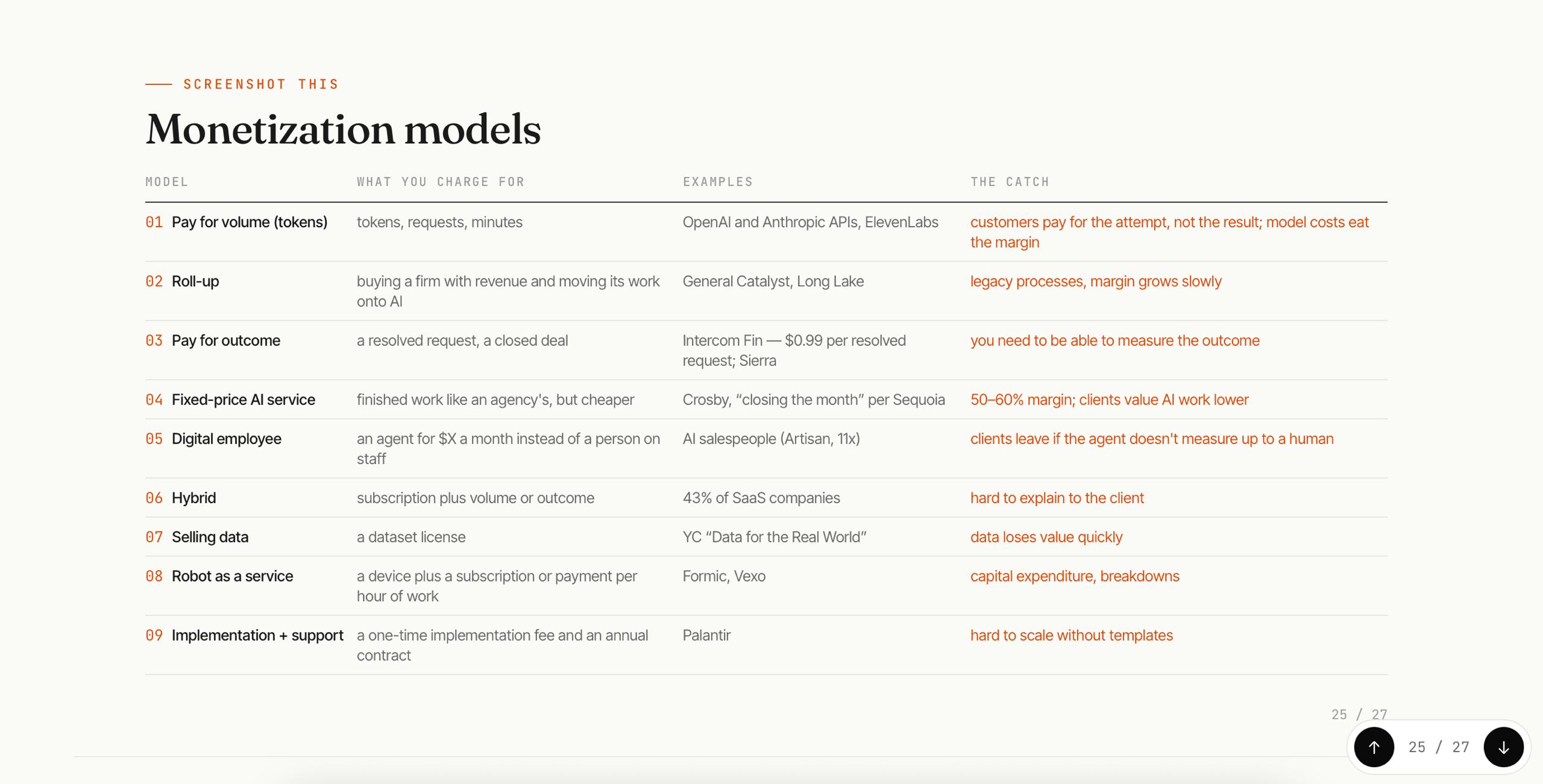The width and height of the screenshot is (1543, 784).
Task: Click the gray page number '25 / 27' above the navigation pill
Action: pyautogui.click(x=1359, y=715)
